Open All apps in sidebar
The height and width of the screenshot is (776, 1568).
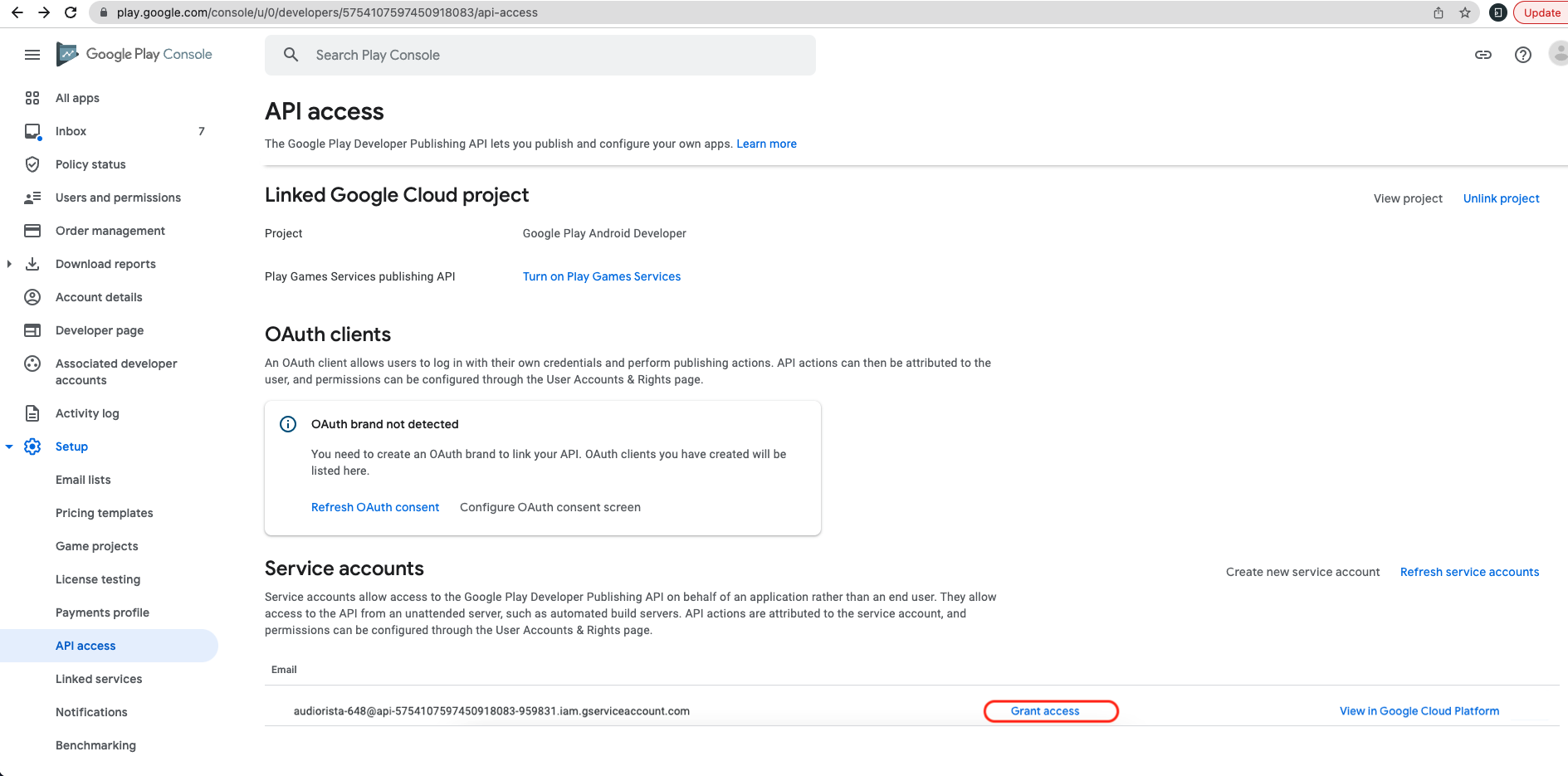coord(77,98)
